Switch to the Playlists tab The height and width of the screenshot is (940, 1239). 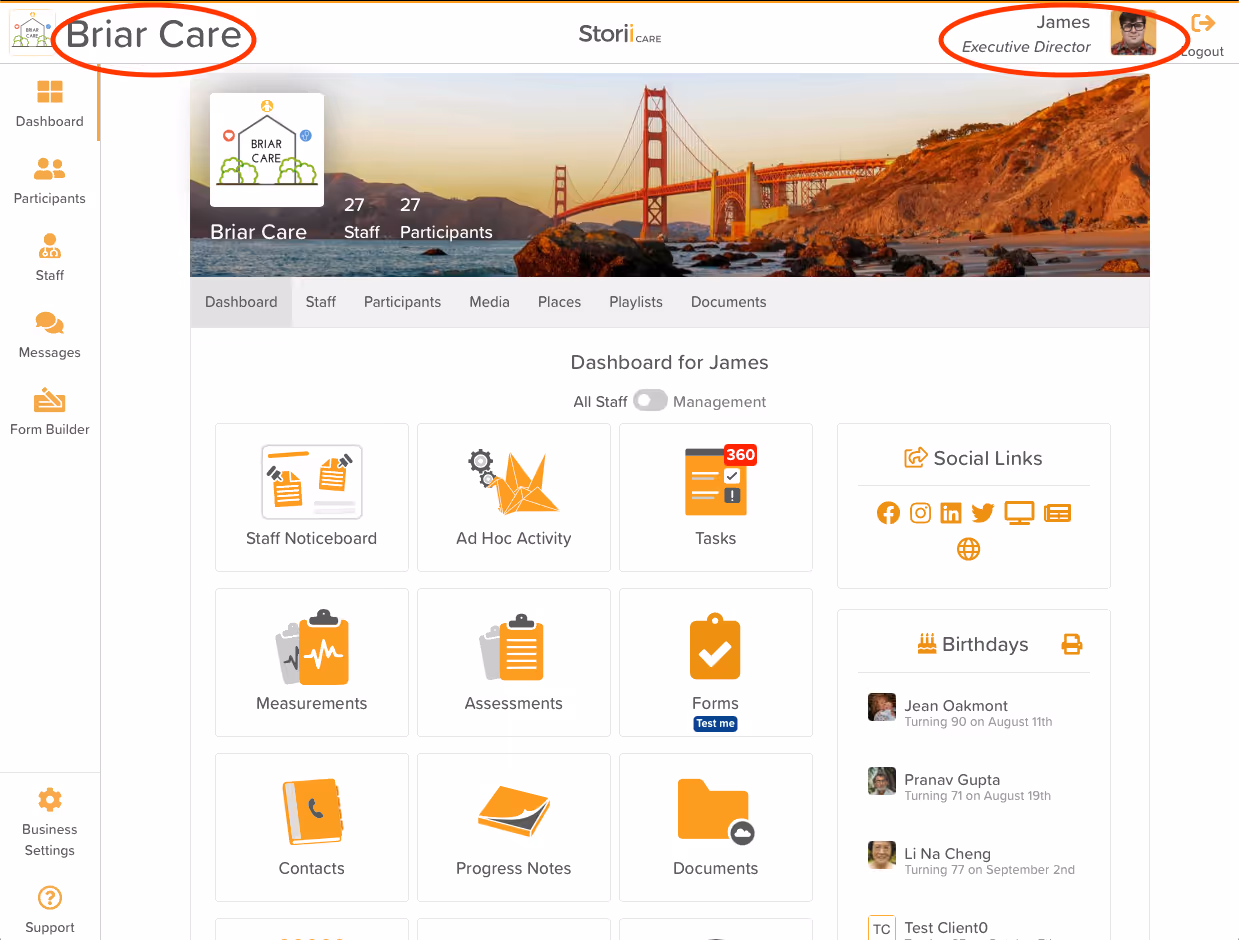click(x=636, y=302)
